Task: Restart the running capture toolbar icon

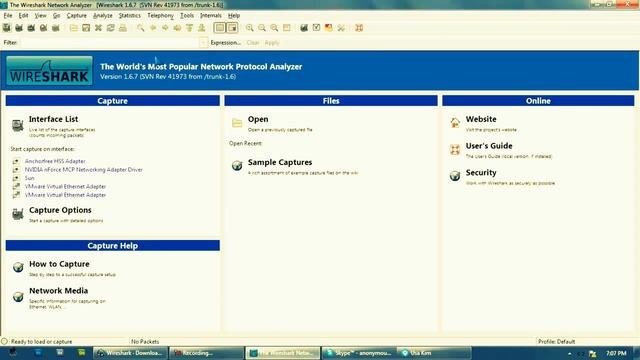Action: (x=56, y=28)
